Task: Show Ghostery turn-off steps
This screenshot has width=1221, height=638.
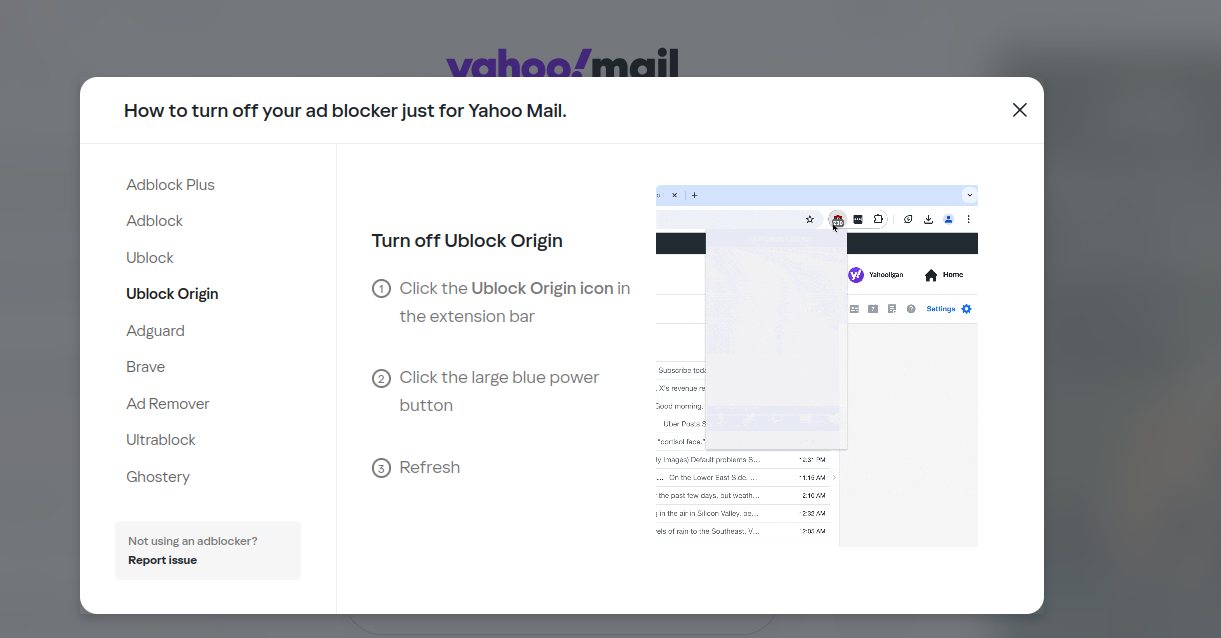Action: click(158, 477)
